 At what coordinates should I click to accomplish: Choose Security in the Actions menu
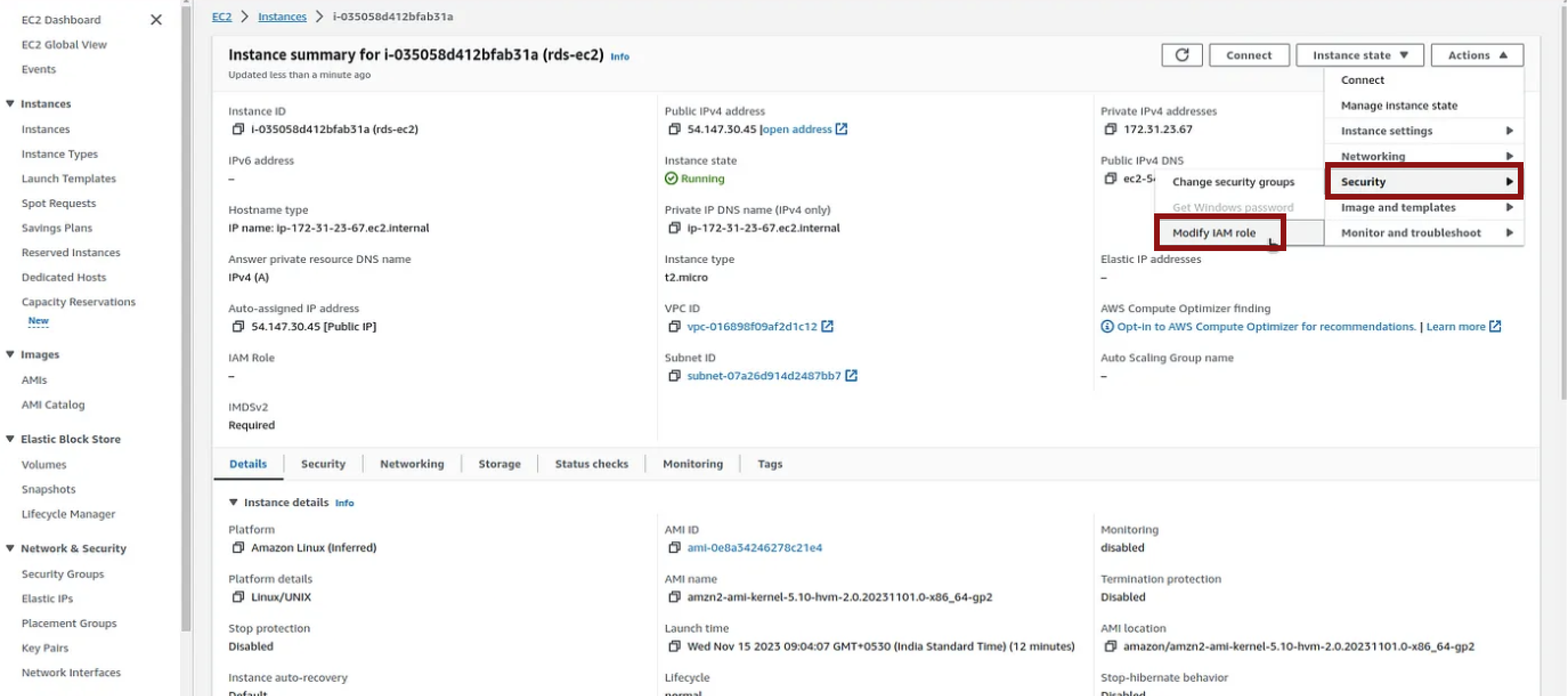(1424, 181)
